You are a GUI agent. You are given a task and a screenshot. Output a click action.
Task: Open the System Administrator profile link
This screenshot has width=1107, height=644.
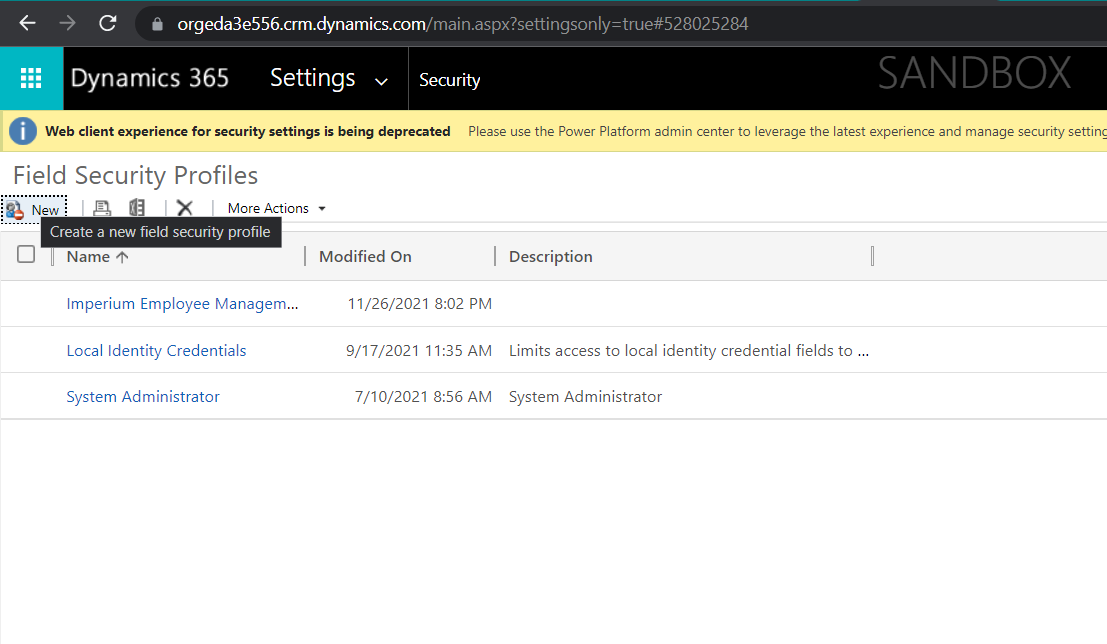(x=143, y=397)
